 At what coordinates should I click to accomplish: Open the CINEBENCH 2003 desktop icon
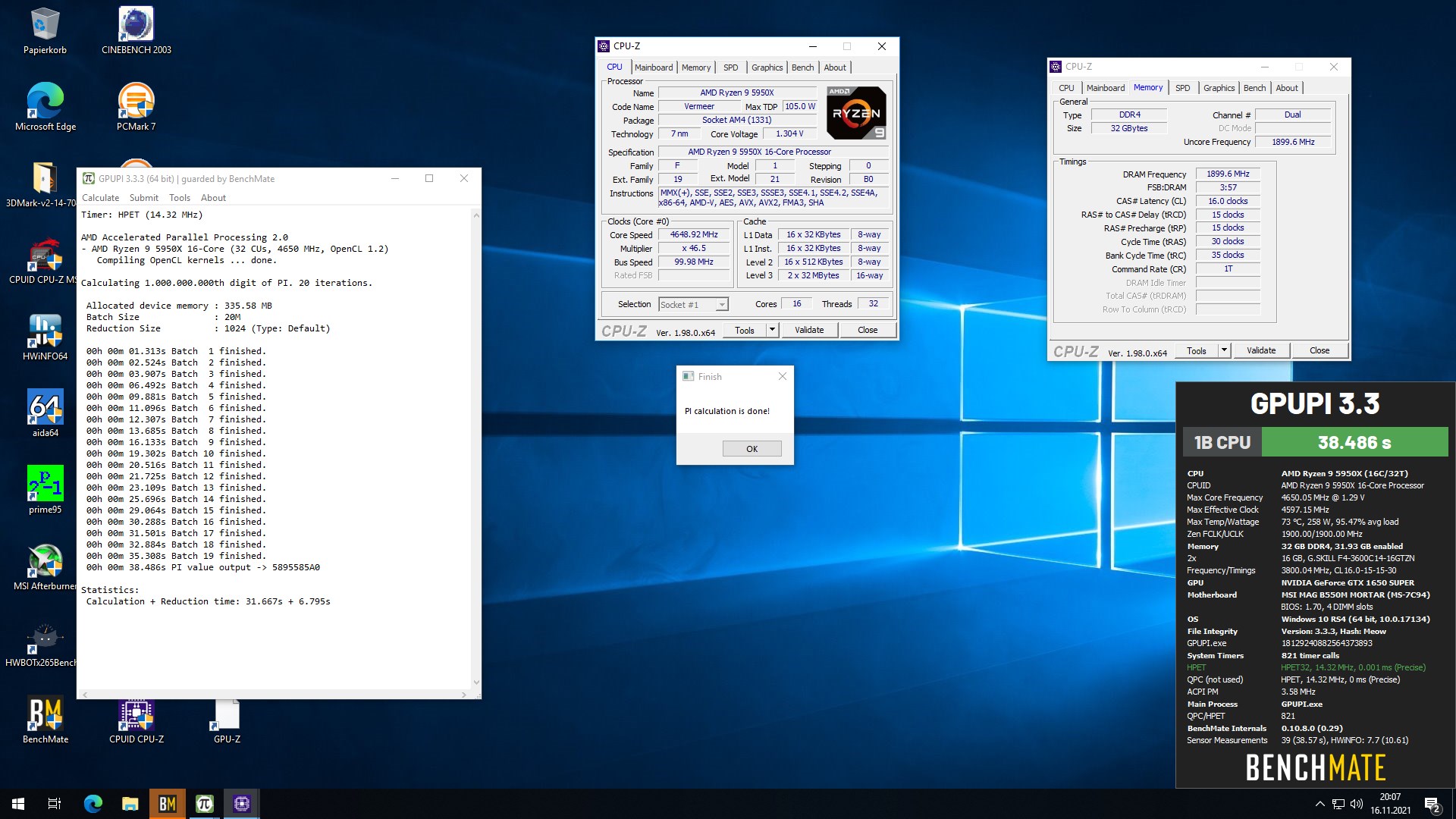point(136,31)
